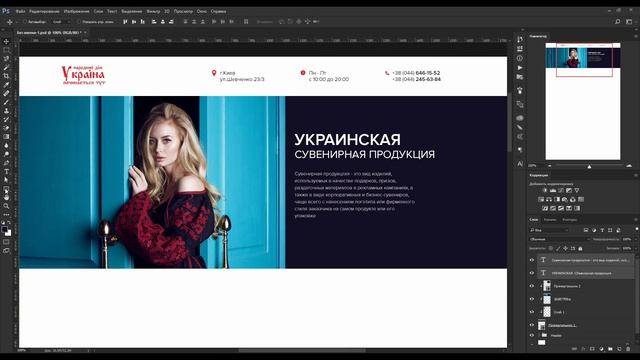Hide the Header group layer
The width and height of the screenshot is (640, 360).
click(532, 336)
